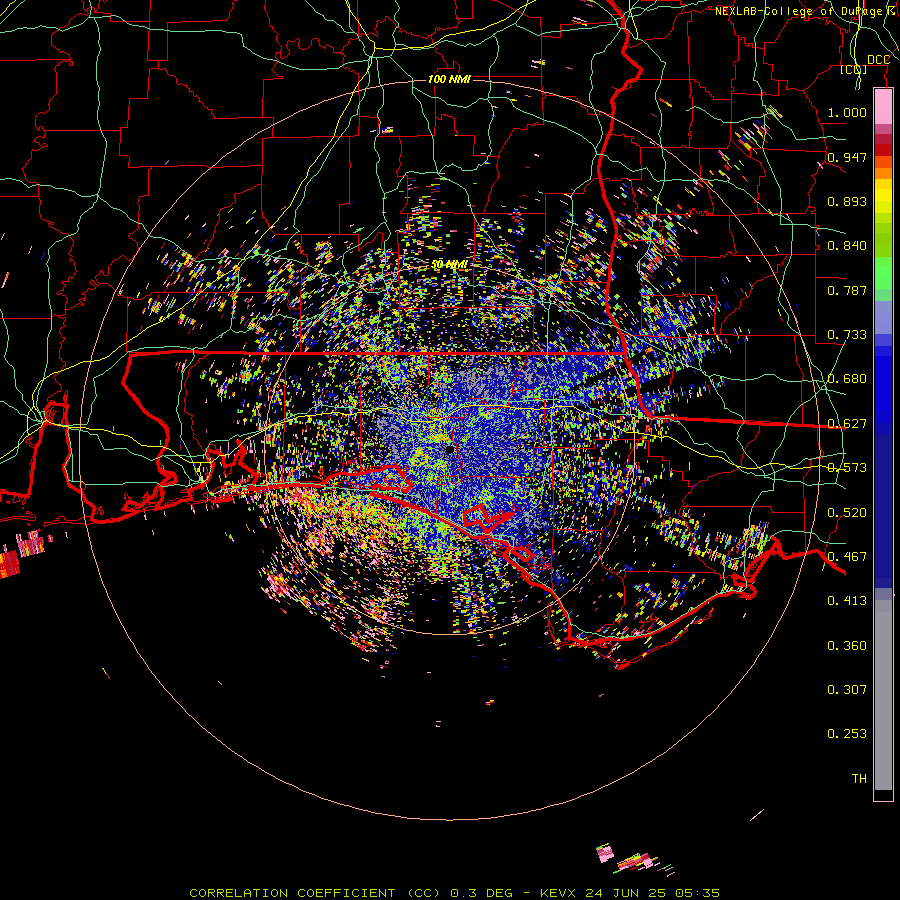Click the 0.947 color scale value

pos(847,157)
